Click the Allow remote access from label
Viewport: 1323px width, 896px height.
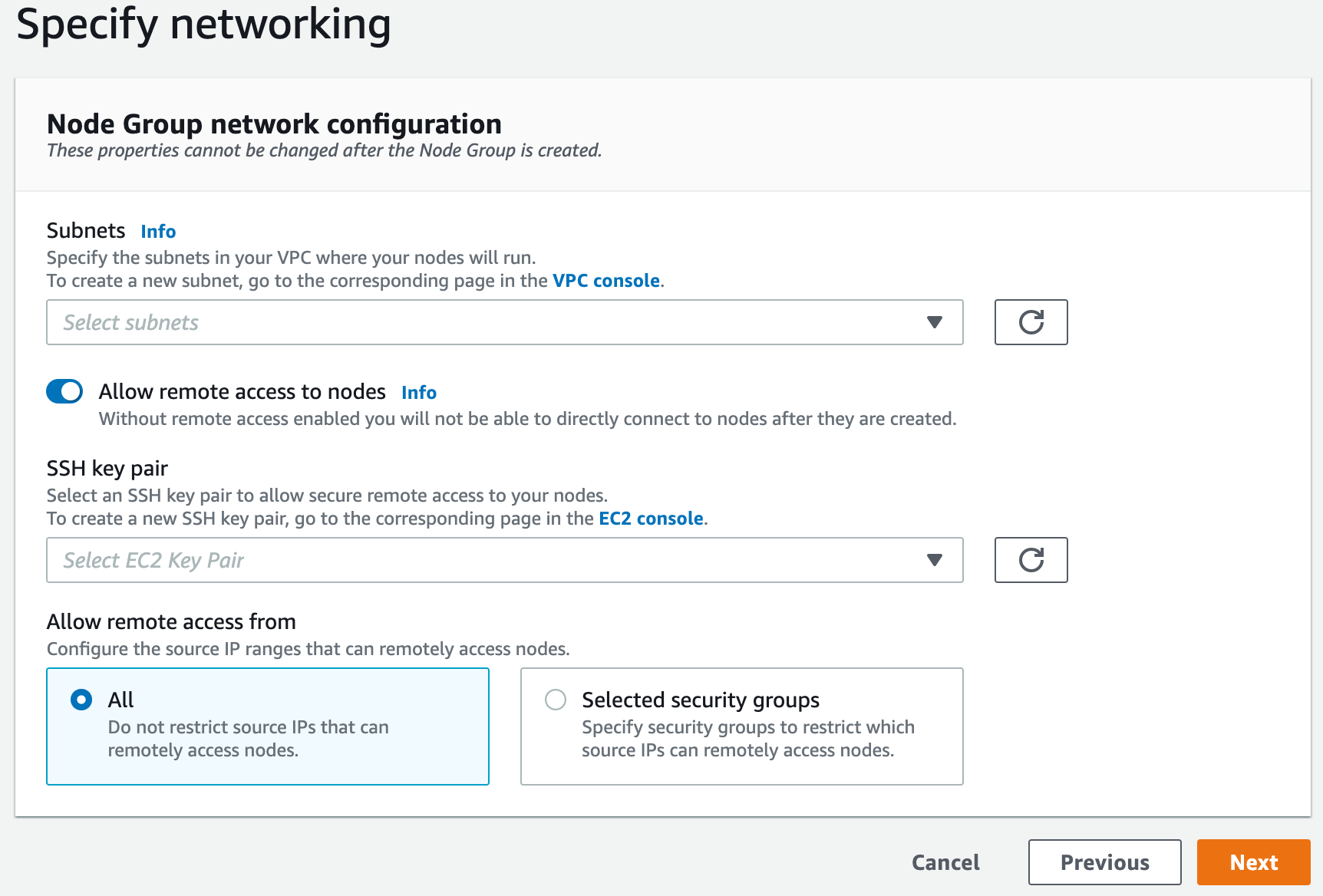point(171,621)
